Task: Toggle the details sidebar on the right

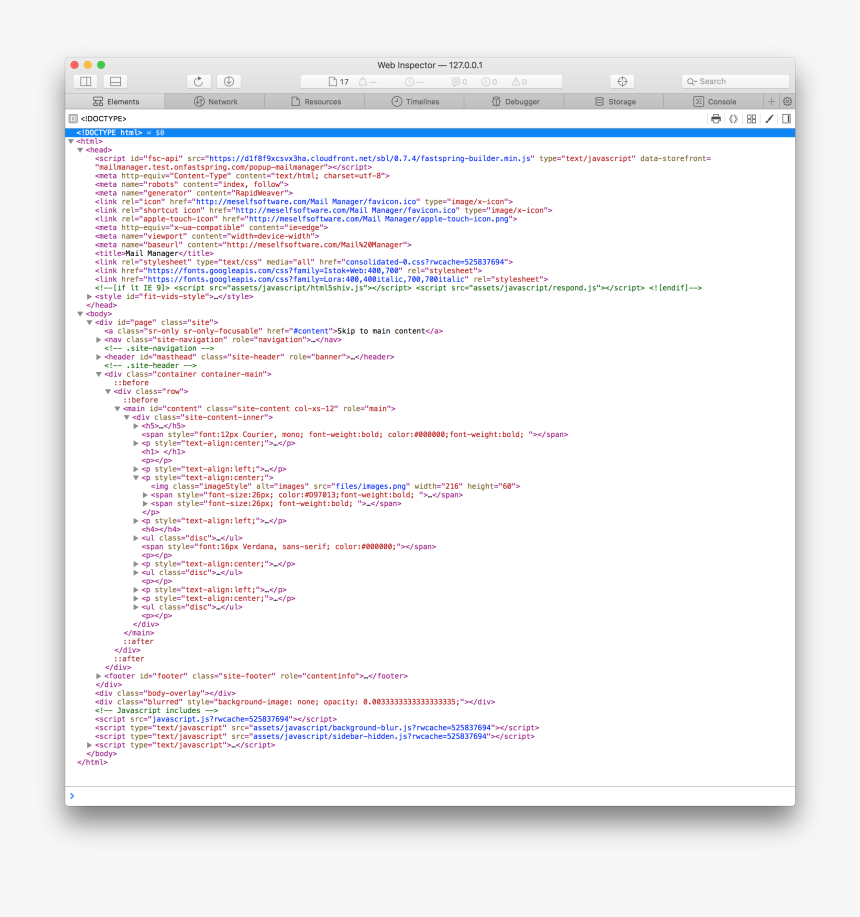Action: 785,118
